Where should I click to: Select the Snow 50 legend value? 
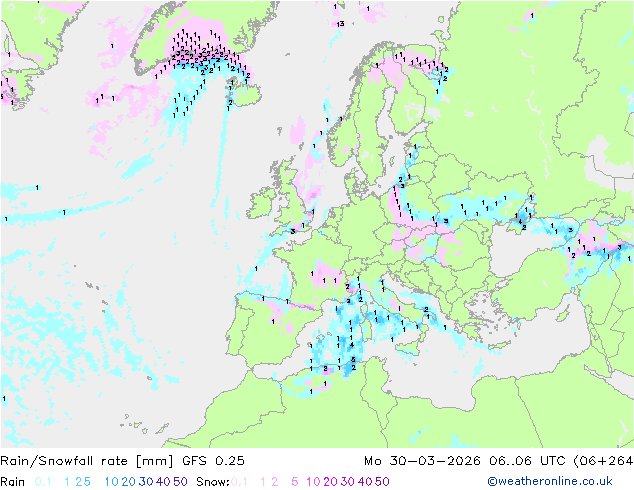382,482
